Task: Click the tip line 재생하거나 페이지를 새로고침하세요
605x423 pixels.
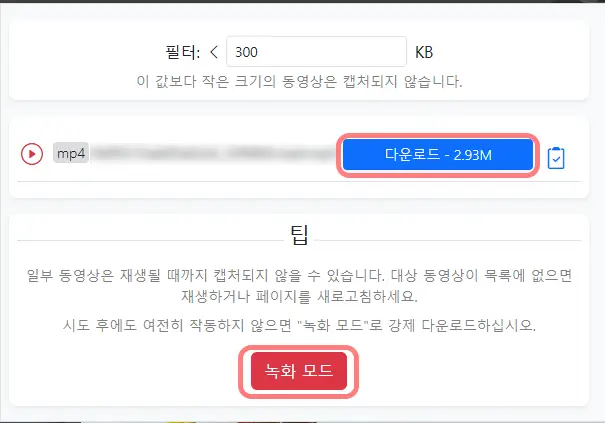Action: click(x=299, y=296)
